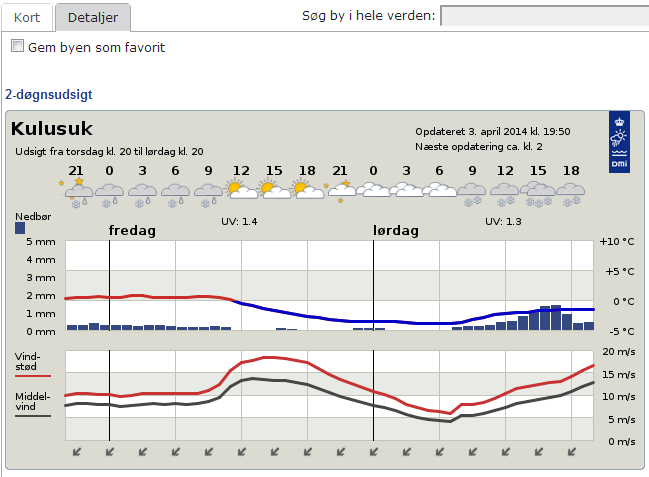The image size is (649, 477).
Task: Click the '0 °C' temperature axis label
Action: coord(623,301)
